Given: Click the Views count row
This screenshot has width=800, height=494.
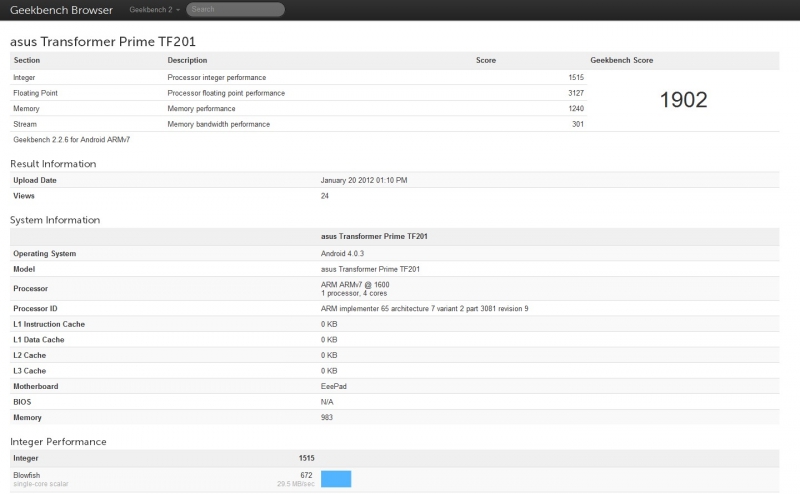Looking at the screenshot, I should pos(25,196).
